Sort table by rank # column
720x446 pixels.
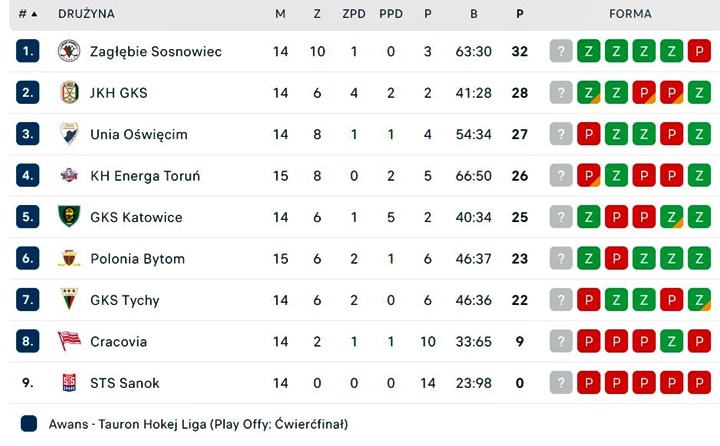28,14
